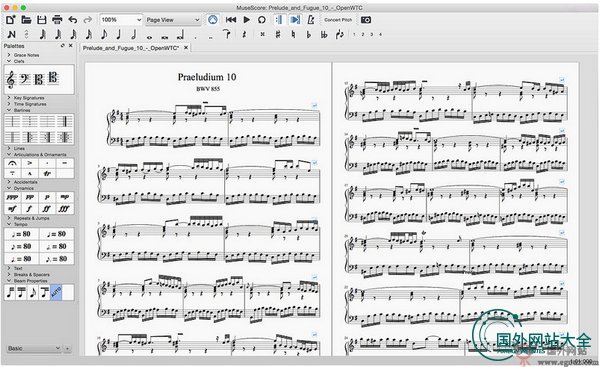Expand the Breaks & Spacers palette

9,274
